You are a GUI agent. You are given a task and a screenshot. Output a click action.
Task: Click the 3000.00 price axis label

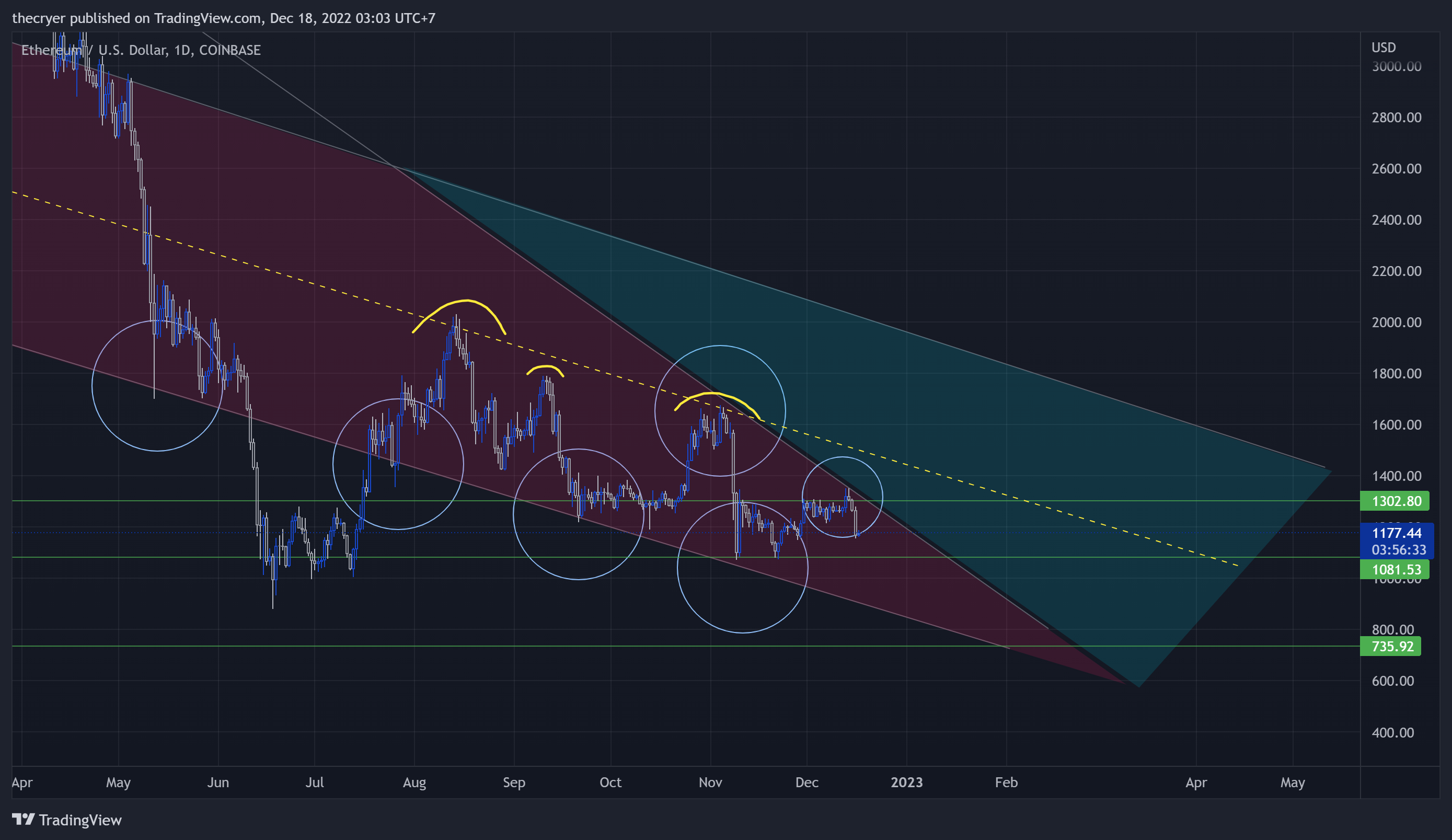coord(1397,66)
